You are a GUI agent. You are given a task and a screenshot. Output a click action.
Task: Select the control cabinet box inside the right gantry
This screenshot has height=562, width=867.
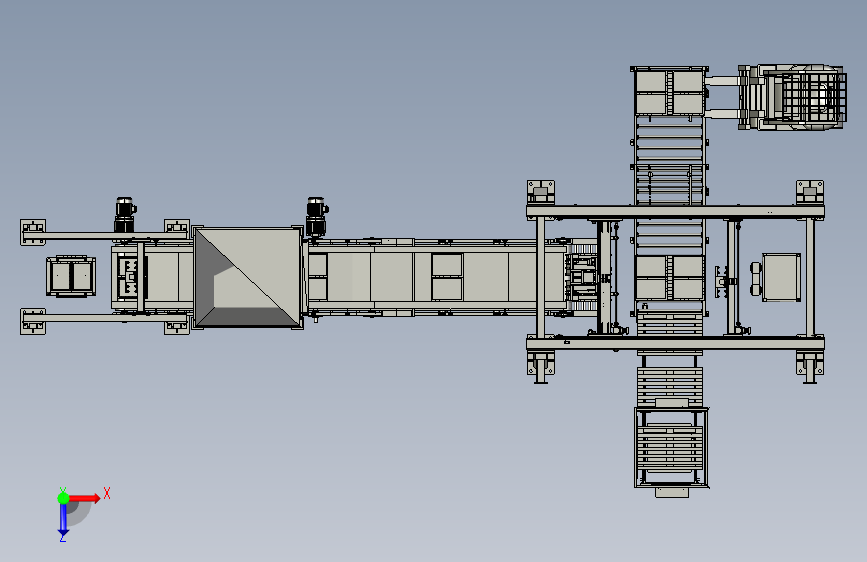pos(781,277)
